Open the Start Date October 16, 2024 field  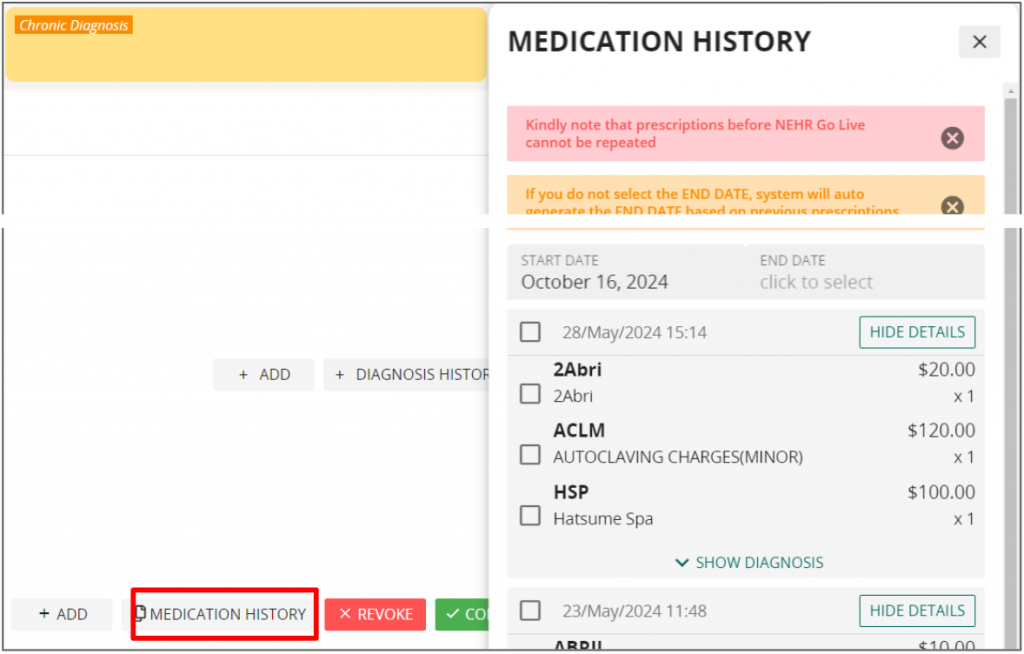coord(626,272)
